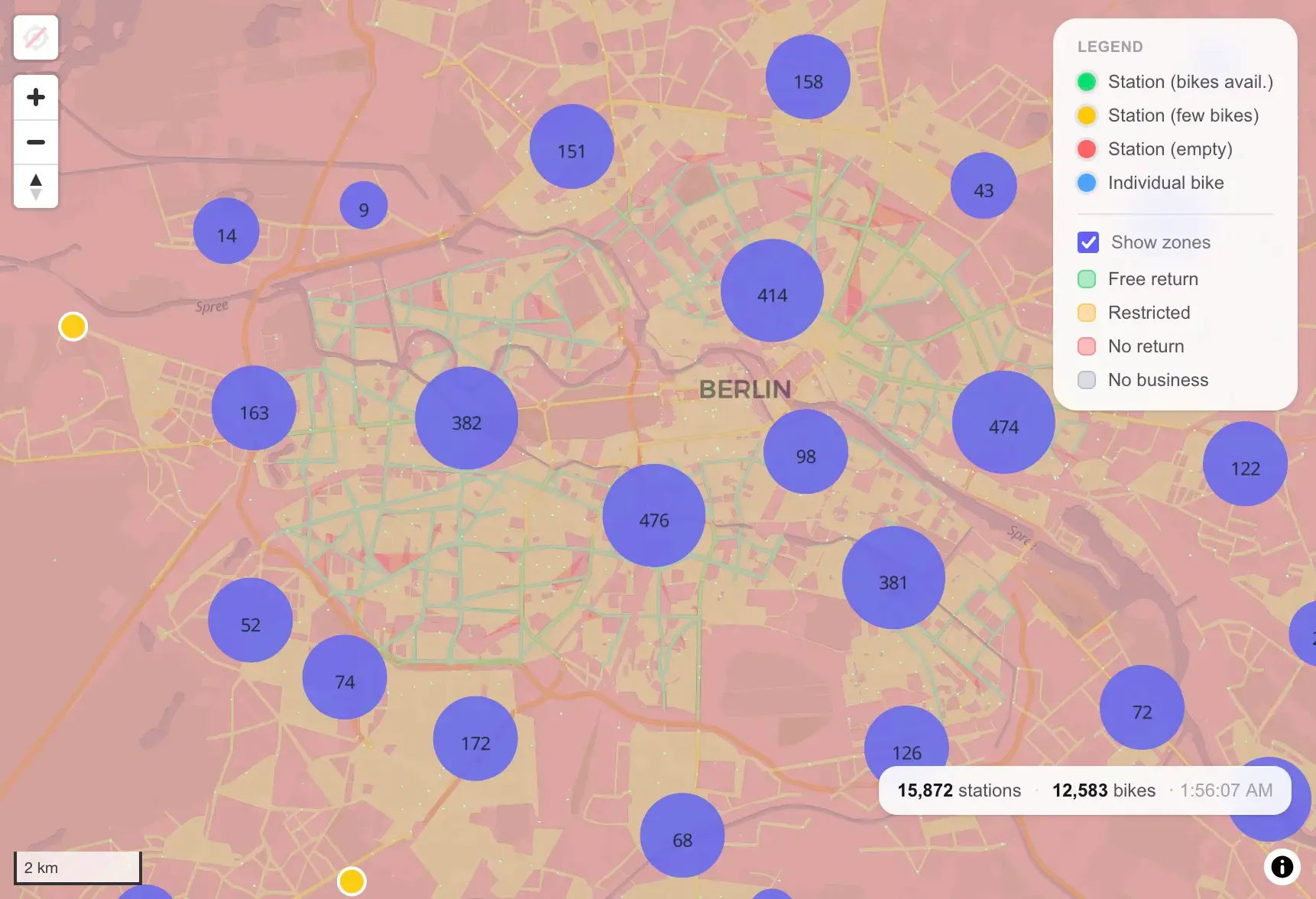Zoom out using the minus button

[35, 142]
